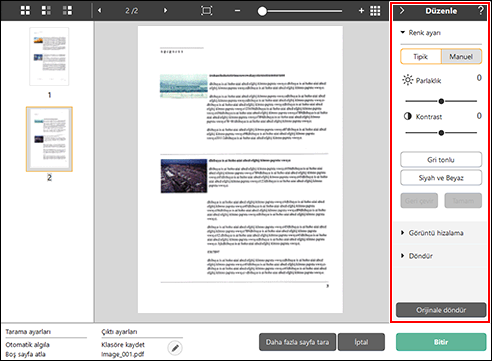
Task: Select the large thumbnail view icon
Action: click(x=25, y=10)
